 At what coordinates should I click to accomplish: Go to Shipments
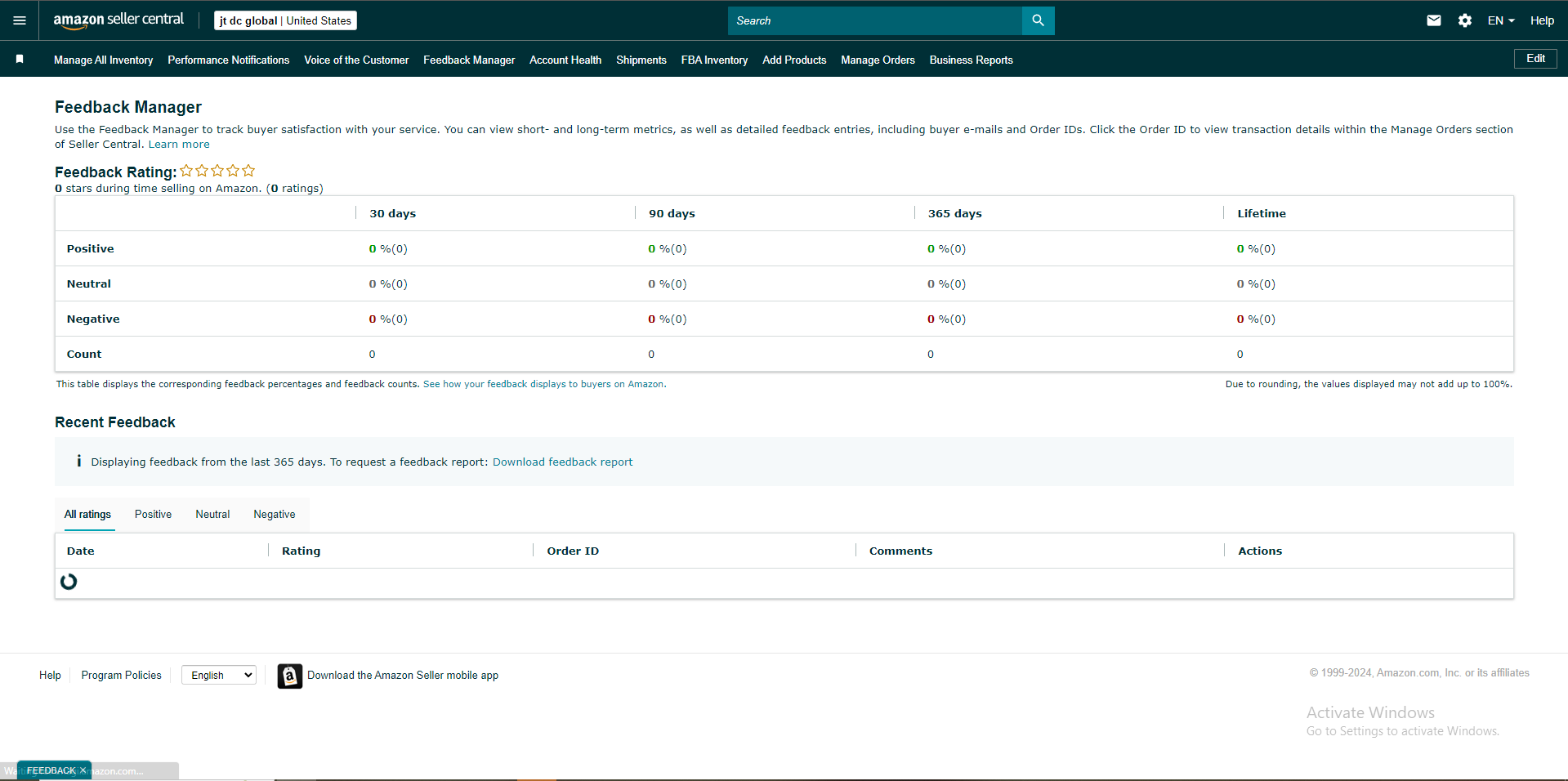641,60
